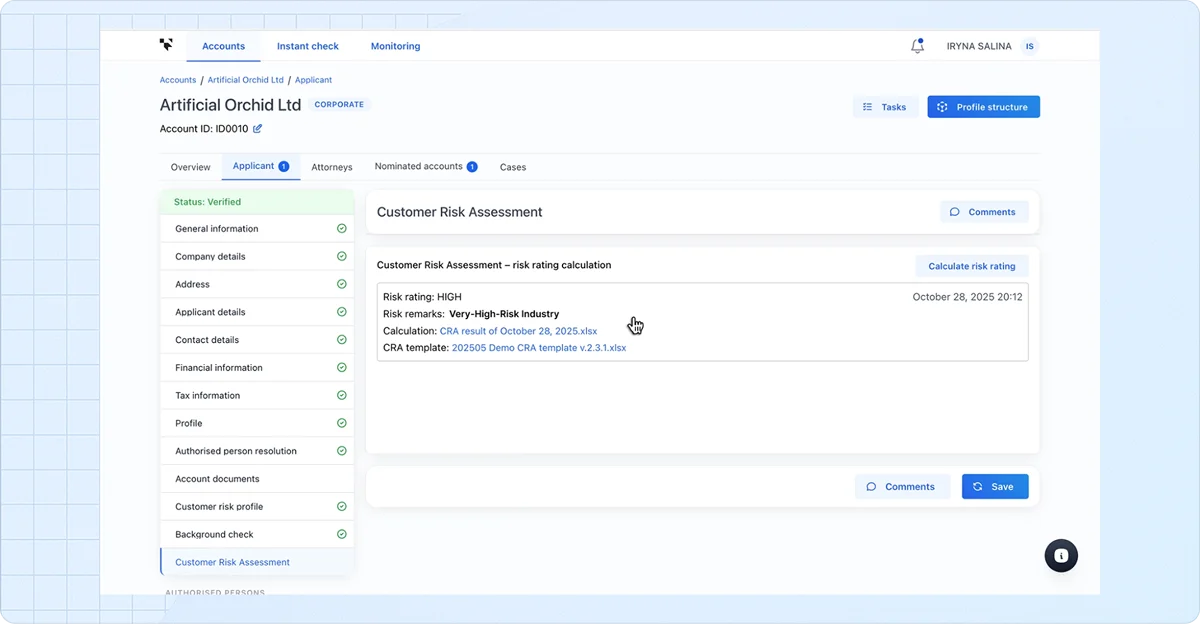Viewport: 1200px width, 624px height.
Task: Click the Applicant breadcrumb link
Action: (x=313, y=80)
